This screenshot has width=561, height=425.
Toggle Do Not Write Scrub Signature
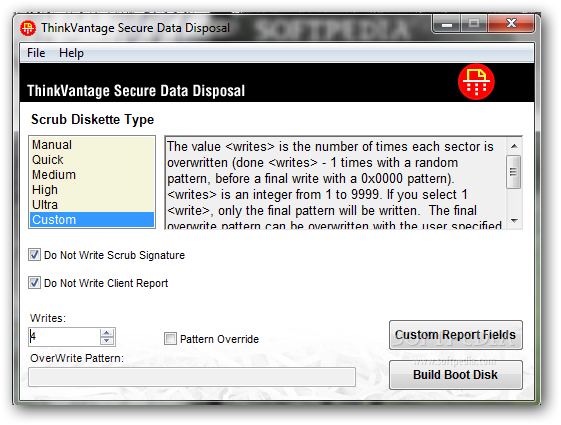tap(34, 255)
